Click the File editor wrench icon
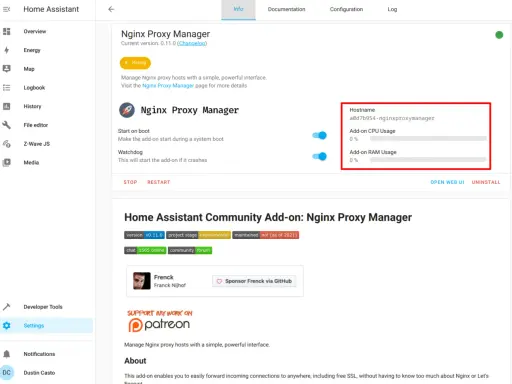This screenshot has width=512, height=384. (x=7, y=125)
